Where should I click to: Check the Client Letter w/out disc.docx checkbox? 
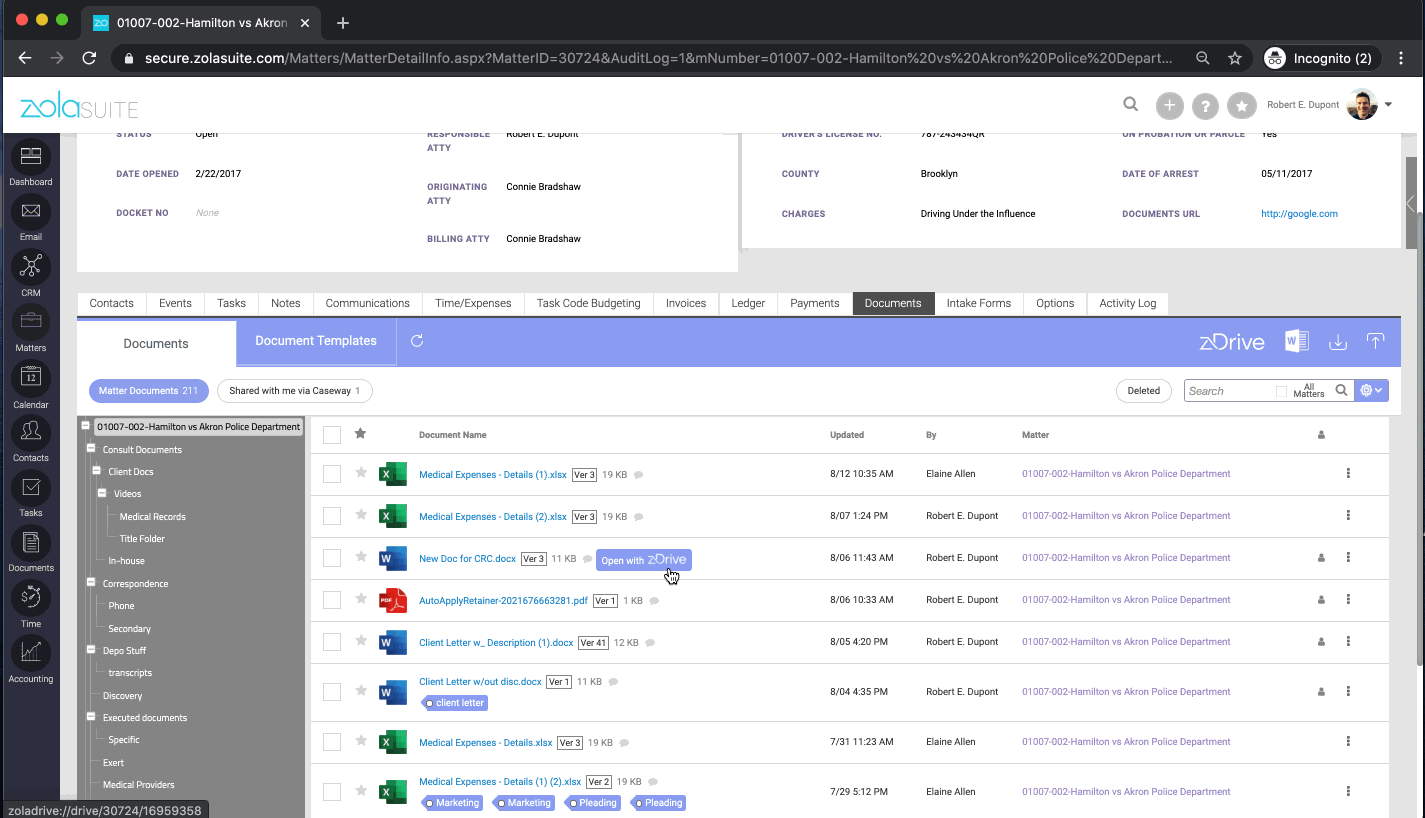click(x=332, y=692)
